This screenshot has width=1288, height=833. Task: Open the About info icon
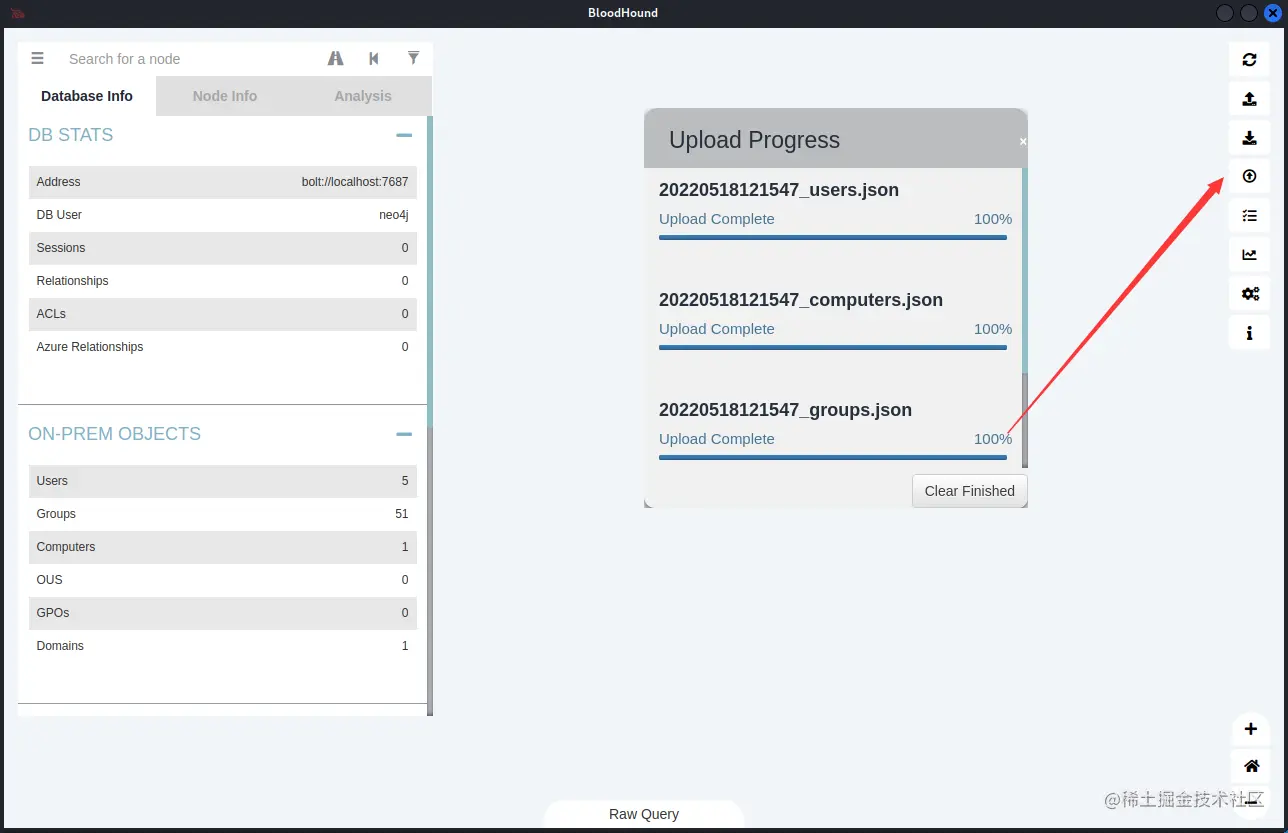[x=1249, y=332]
